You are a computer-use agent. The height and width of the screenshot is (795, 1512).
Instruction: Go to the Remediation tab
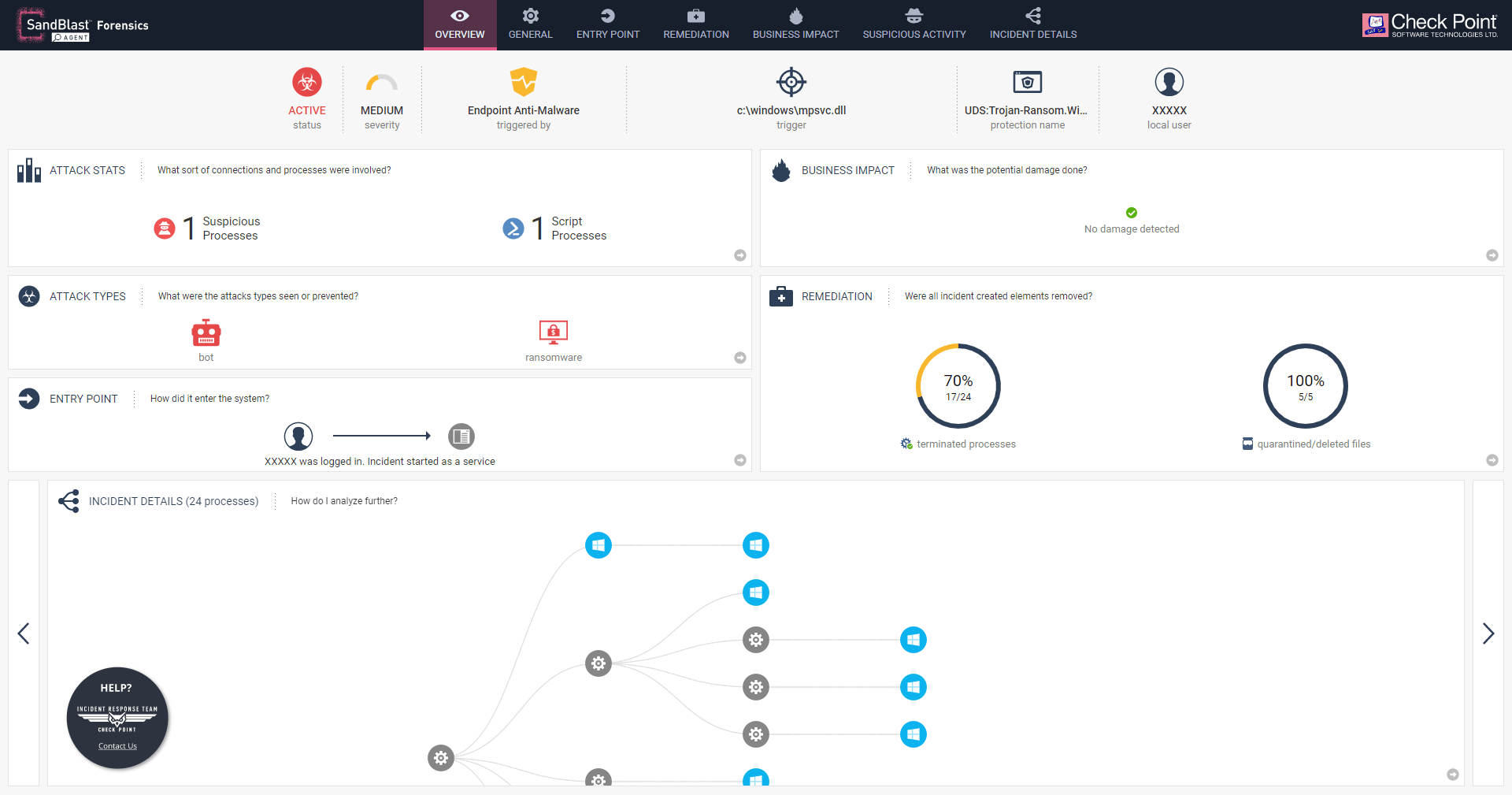696,24
